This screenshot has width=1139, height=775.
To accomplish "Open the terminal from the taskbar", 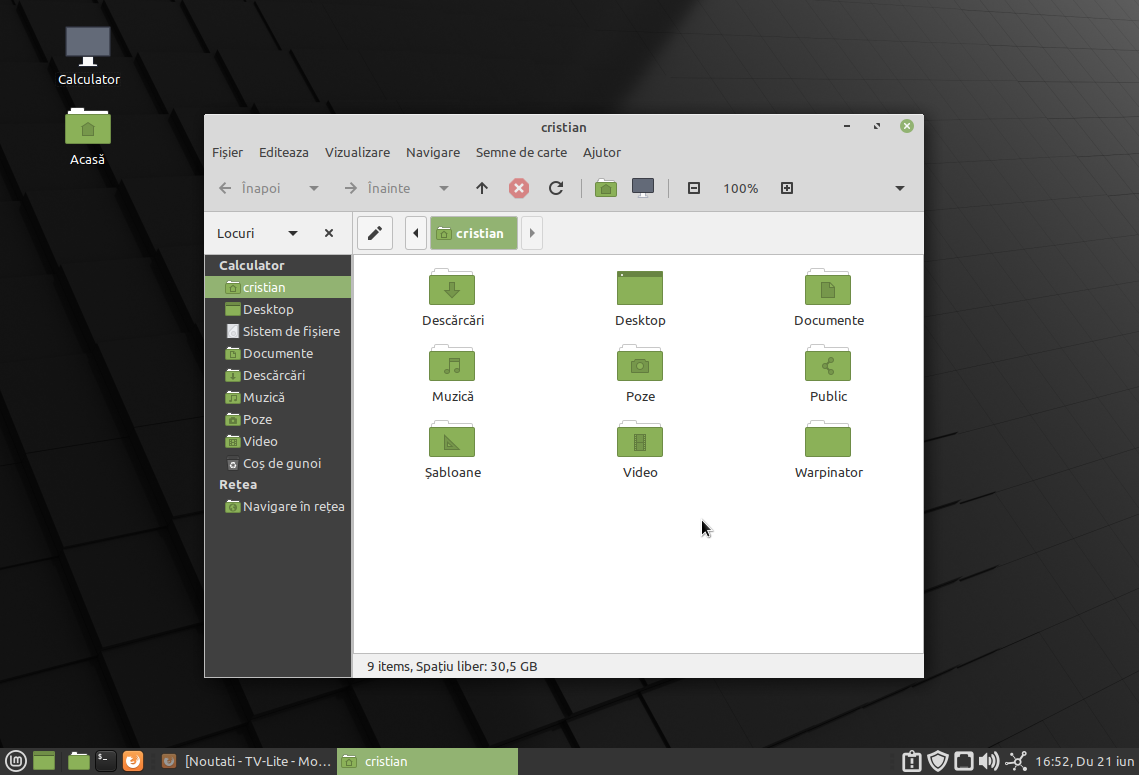I will (x=106, y=761).
